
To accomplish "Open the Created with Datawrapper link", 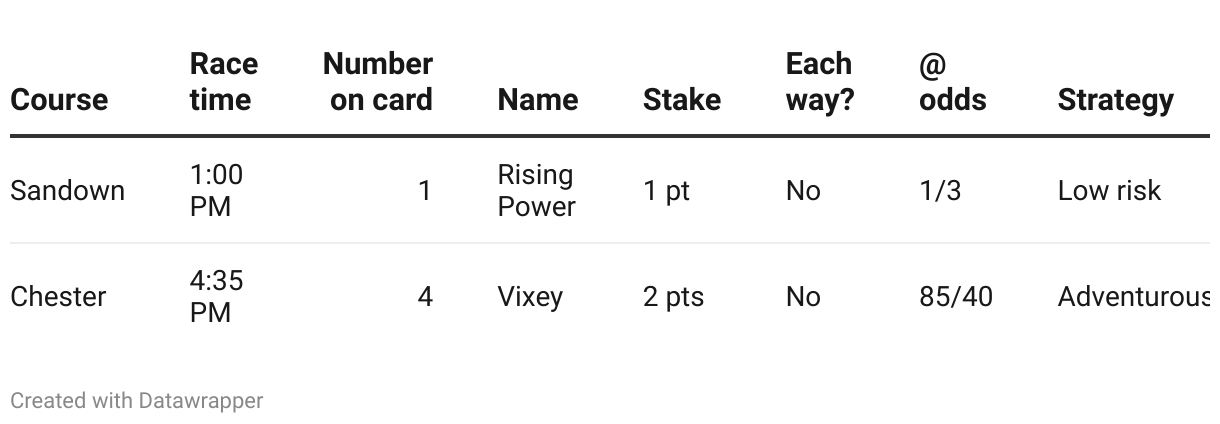I will pos(137,401).
